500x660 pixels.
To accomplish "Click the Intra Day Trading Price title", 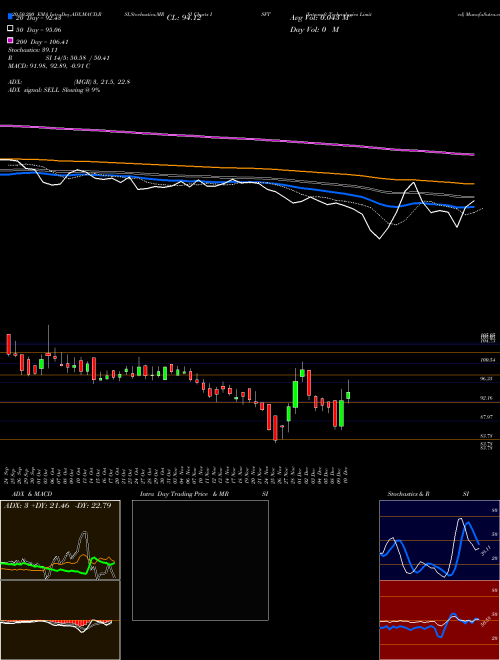I will tap(204, 494).
